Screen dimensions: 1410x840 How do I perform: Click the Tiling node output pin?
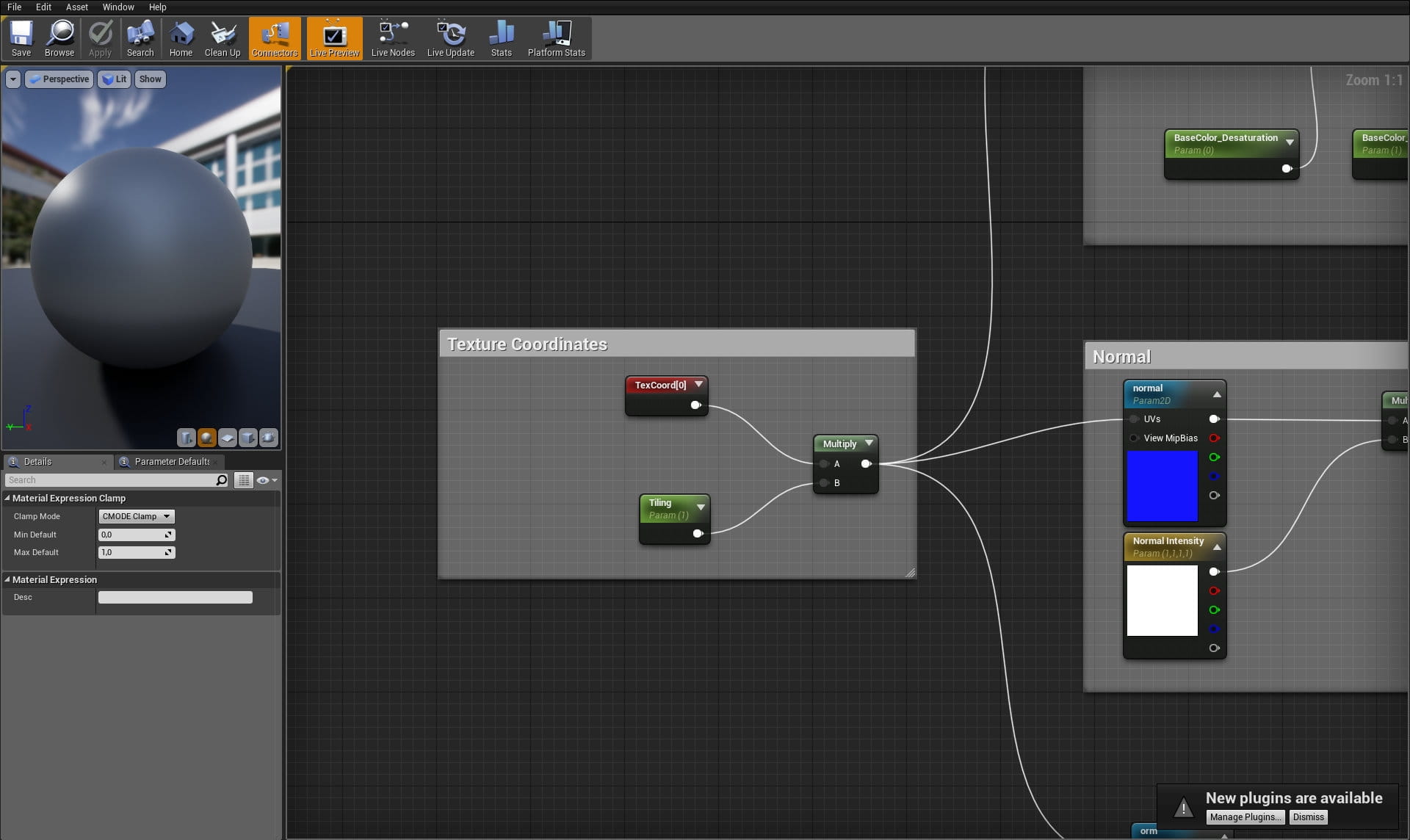pyautogui.click(x=698, y=533)
